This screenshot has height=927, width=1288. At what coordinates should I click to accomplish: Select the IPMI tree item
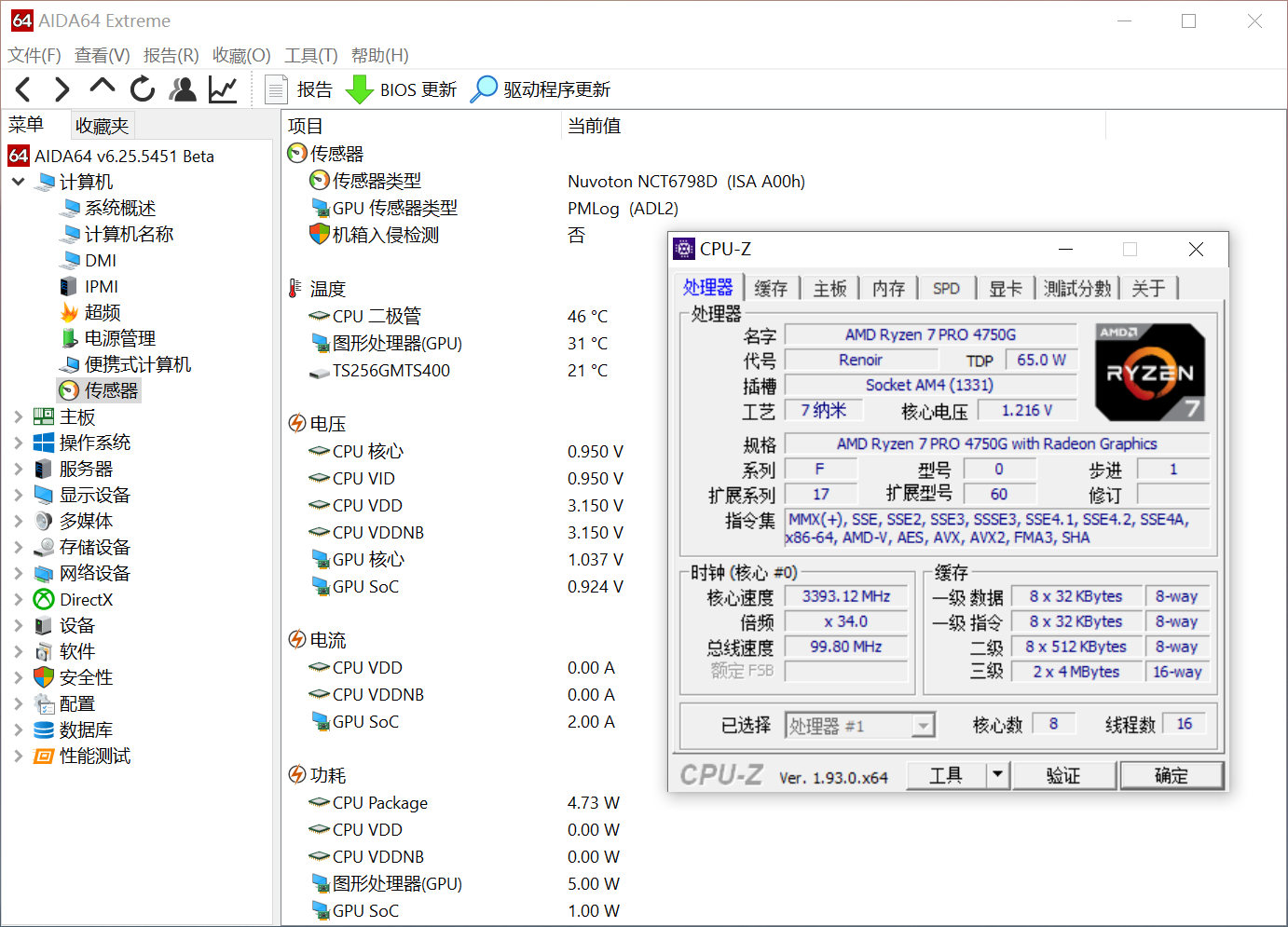coord(102,286)
